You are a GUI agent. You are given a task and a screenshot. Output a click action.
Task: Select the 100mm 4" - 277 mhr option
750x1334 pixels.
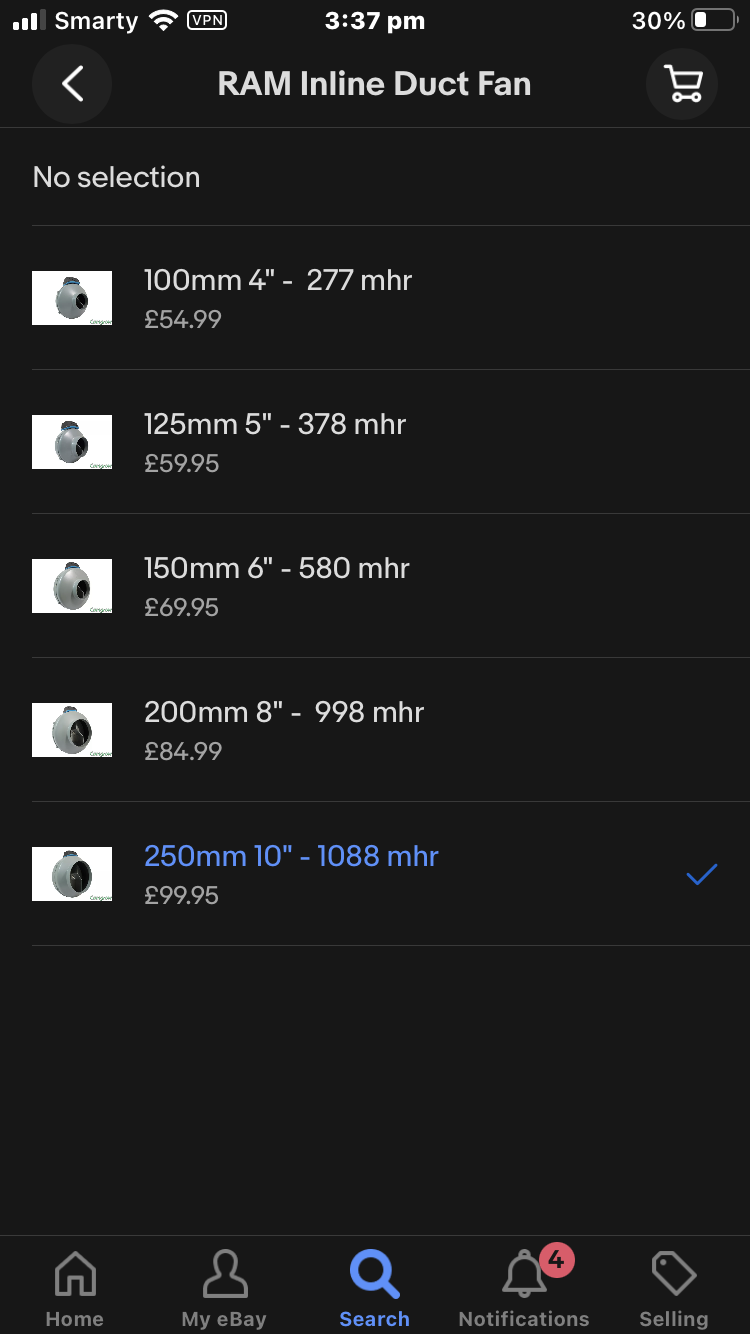coord(278,281)
